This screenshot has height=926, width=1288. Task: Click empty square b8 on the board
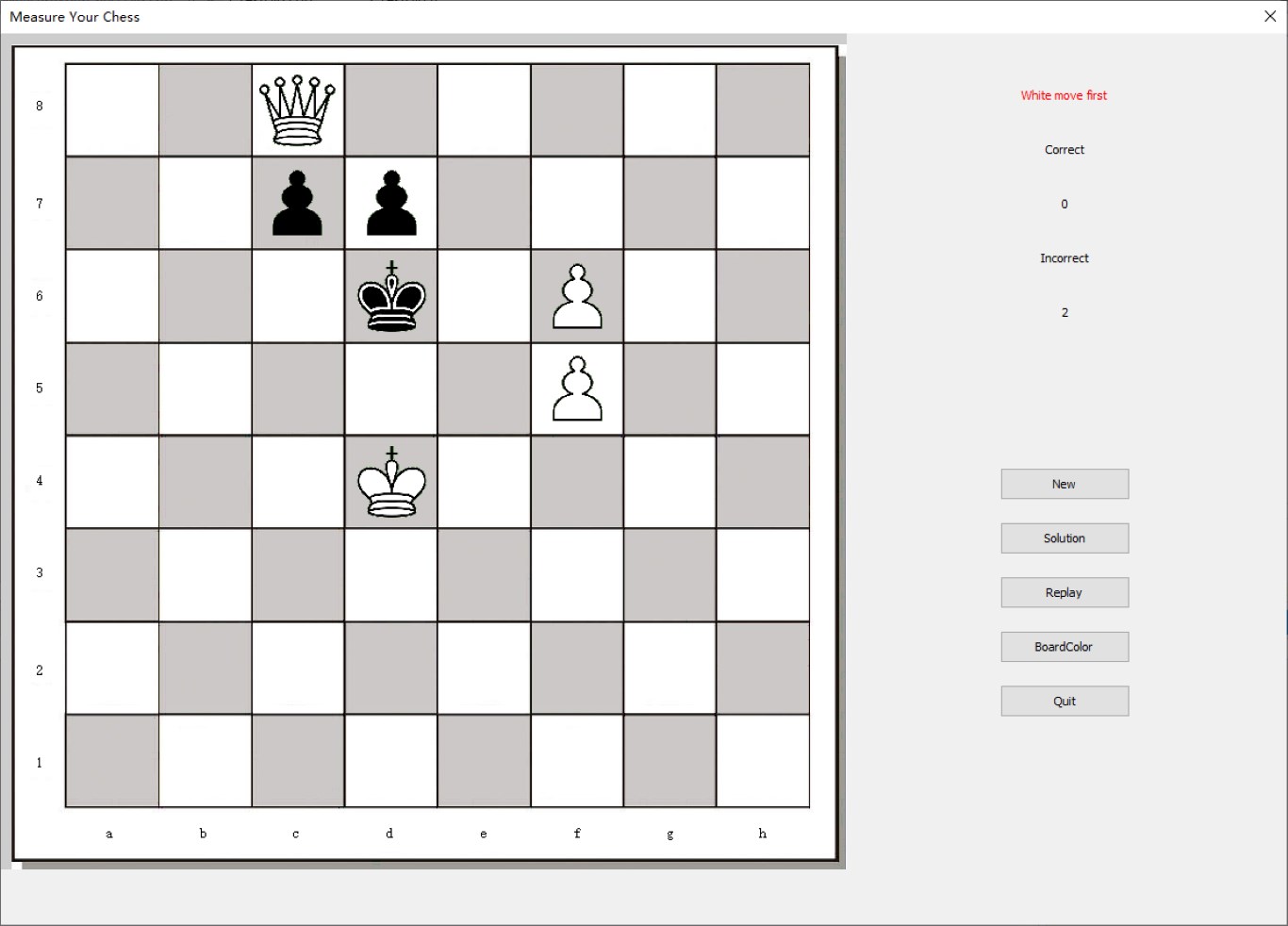pos(206,110)
